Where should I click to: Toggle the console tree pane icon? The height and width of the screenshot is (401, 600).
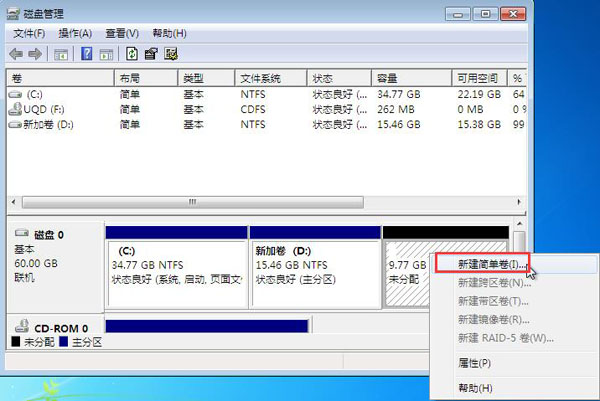coord(62,53)
